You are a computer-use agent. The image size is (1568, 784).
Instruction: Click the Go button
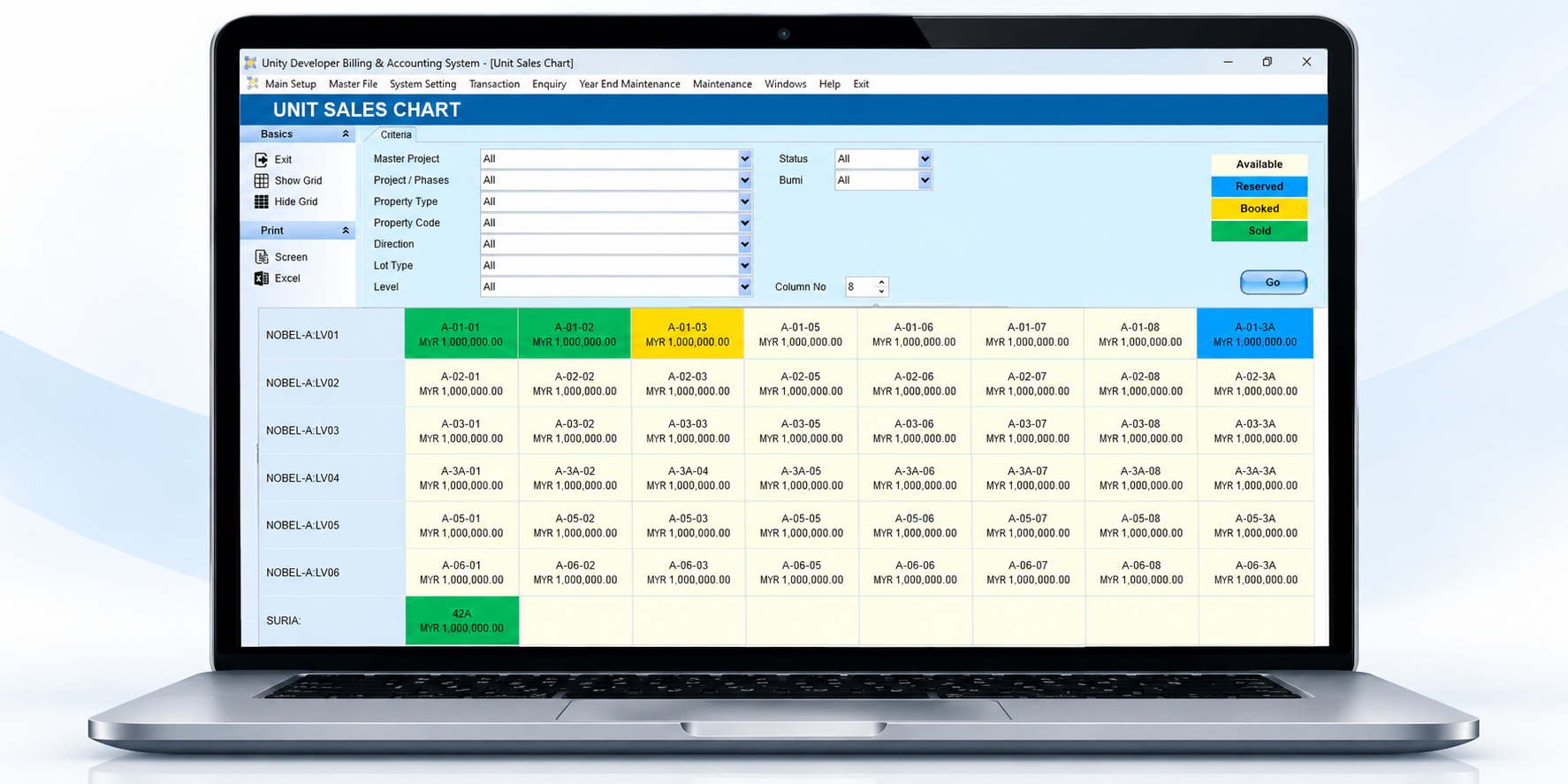point(1273,282)
